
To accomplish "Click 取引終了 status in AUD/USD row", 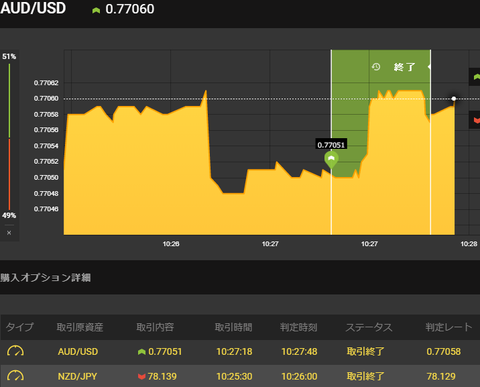I will [365, 352].
